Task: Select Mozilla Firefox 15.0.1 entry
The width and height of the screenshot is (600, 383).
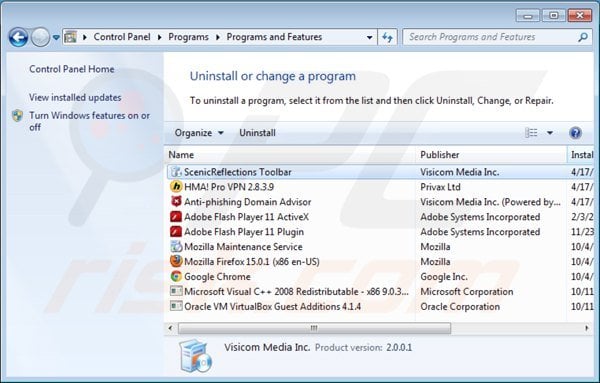Action: pyautogui.click(x=380, y=262)
